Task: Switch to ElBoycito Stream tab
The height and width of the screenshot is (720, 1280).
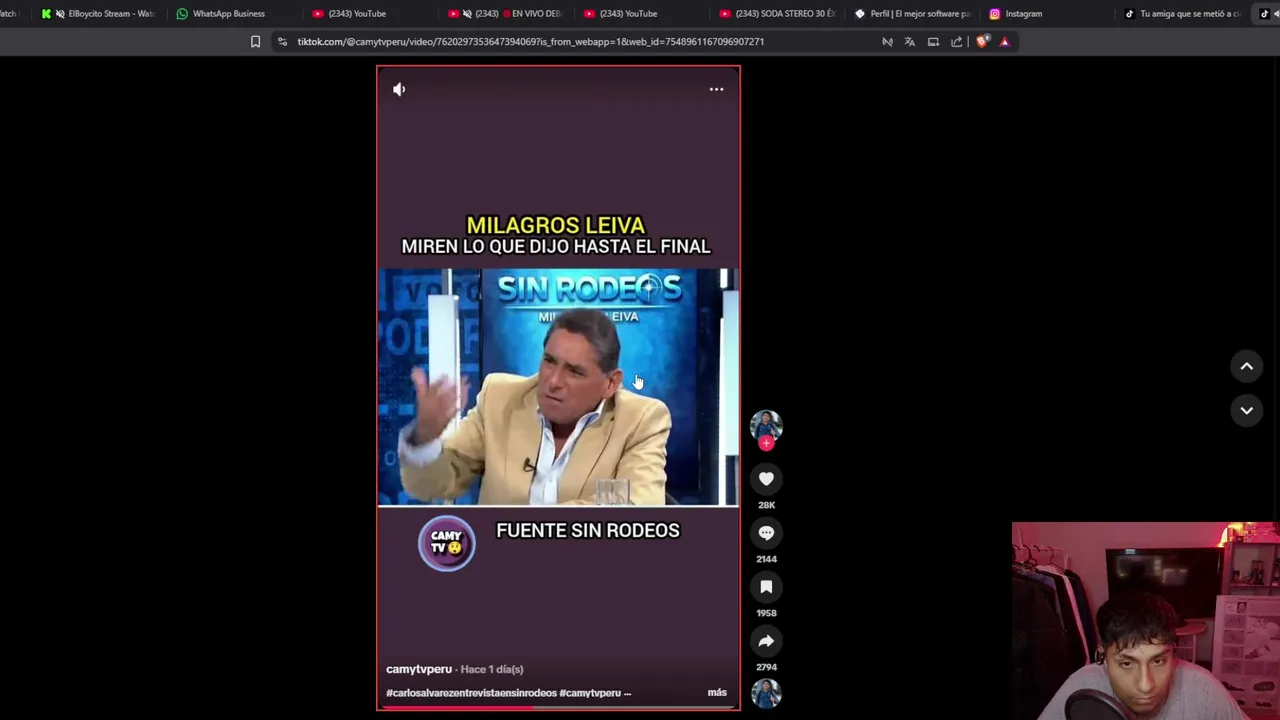Action: (x=98, y=13)
